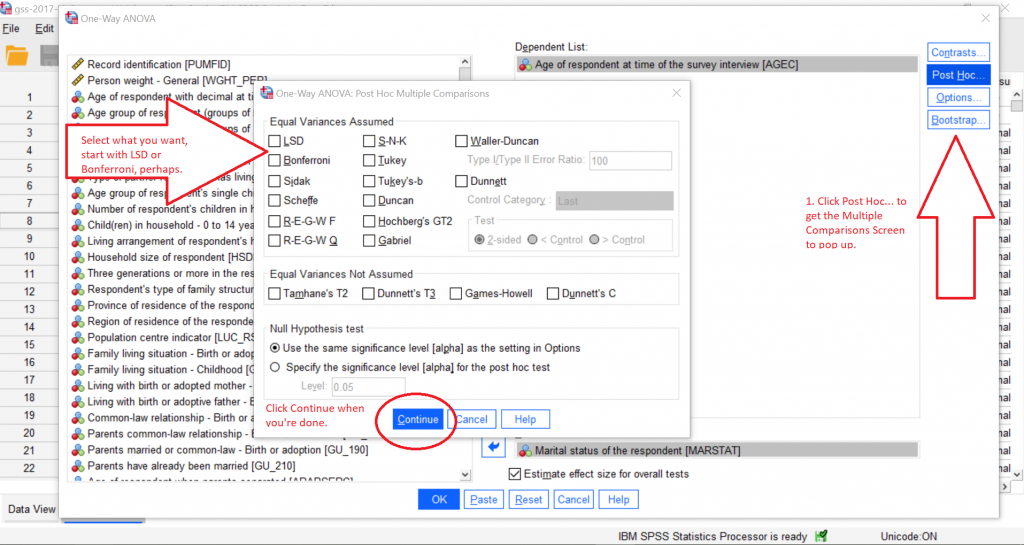Image resolution: width=1024 pixels, height=545 pixels.
Task: Select the '< Control' radio button
Action: pos(532,240)
